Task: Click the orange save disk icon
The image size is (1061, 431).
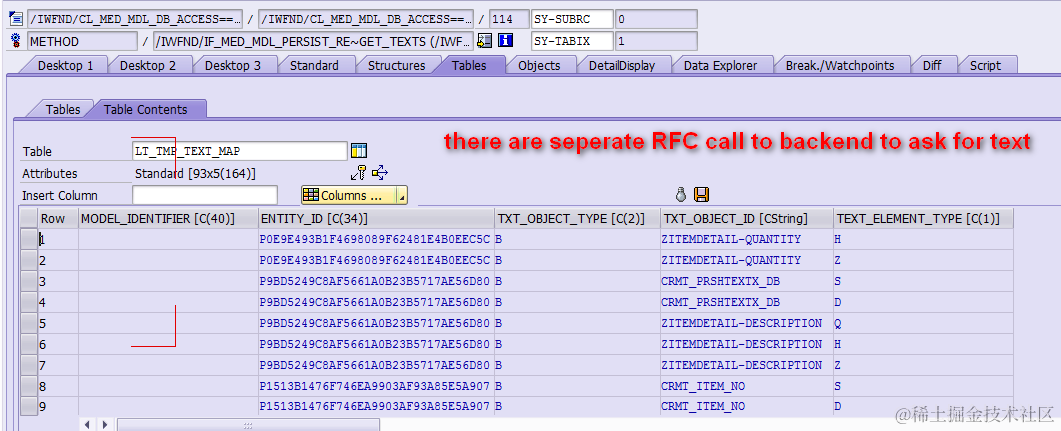Action: [x=702, y=195]
